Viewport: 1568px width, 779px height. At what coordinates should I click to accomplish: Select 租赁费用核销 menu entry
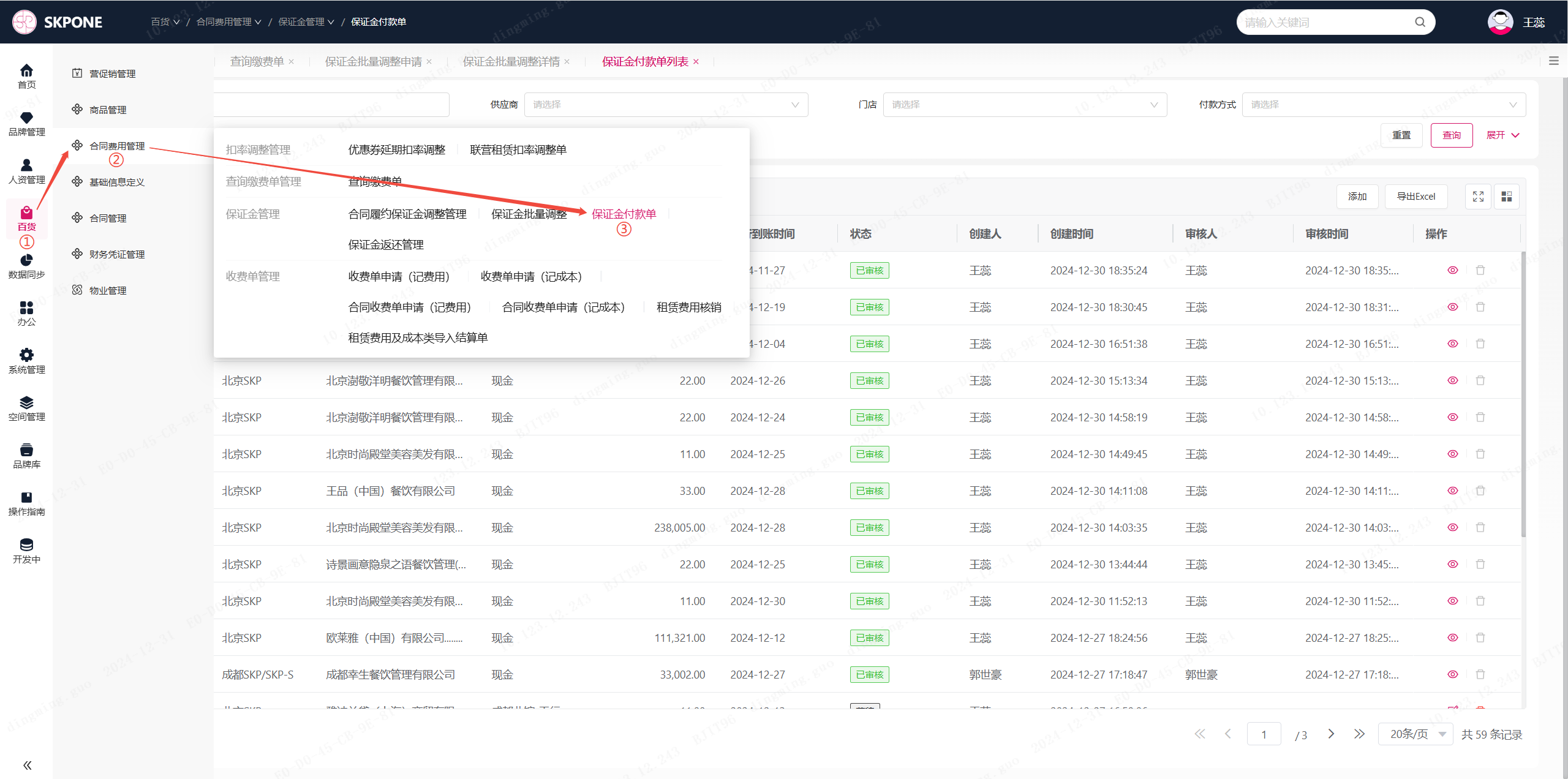688,307
